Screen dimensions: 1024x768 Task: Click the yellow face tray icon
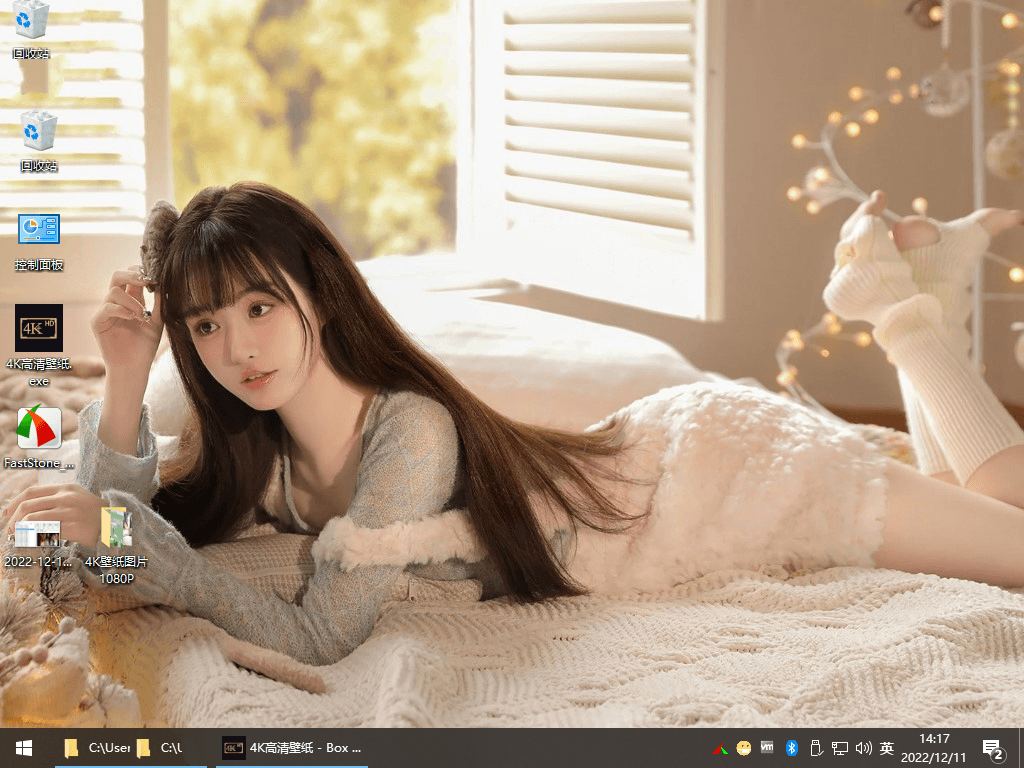744,748
